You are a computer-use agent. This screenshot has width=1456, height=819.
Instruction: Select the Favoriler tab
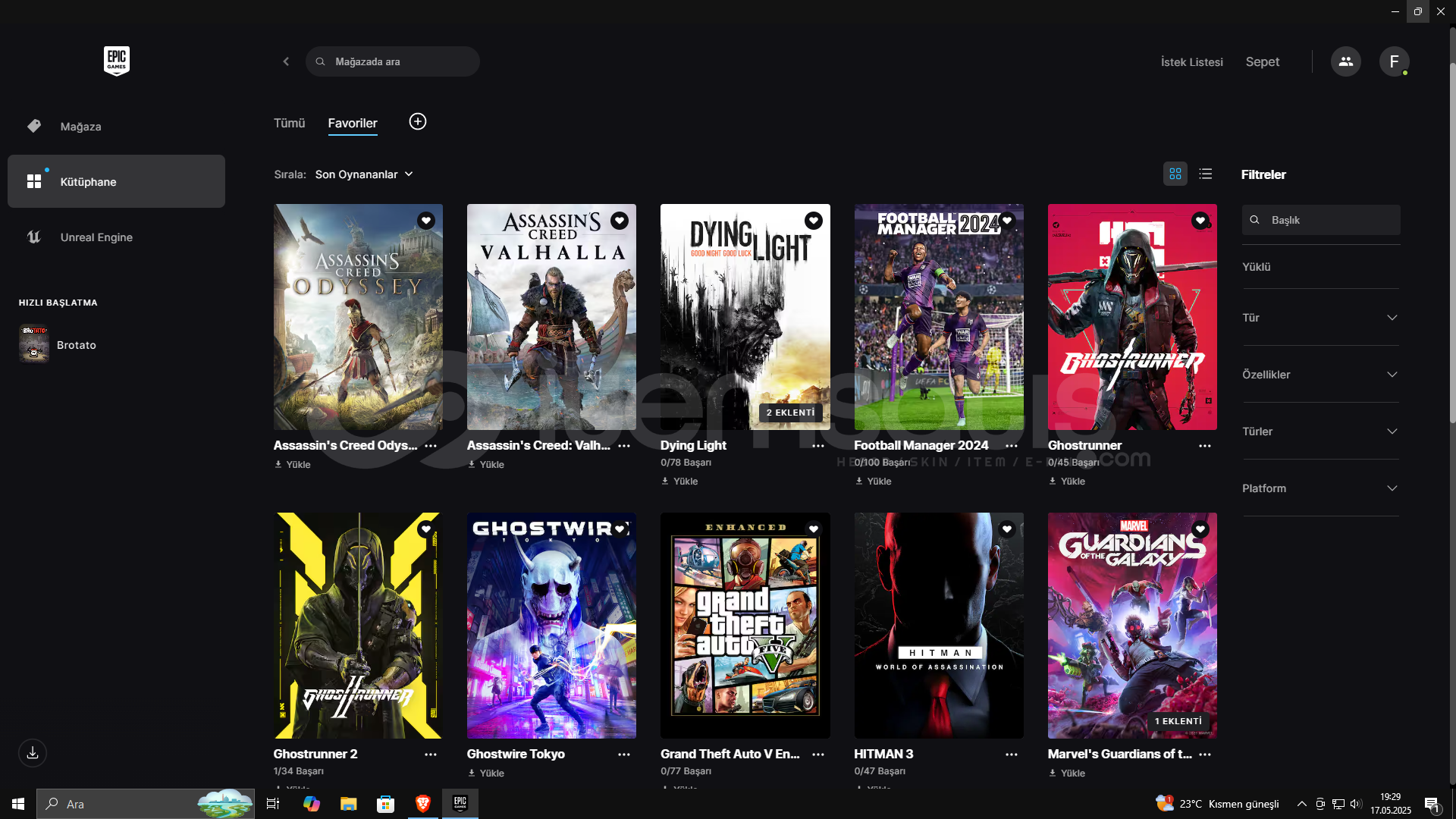[x=353, y=123]
